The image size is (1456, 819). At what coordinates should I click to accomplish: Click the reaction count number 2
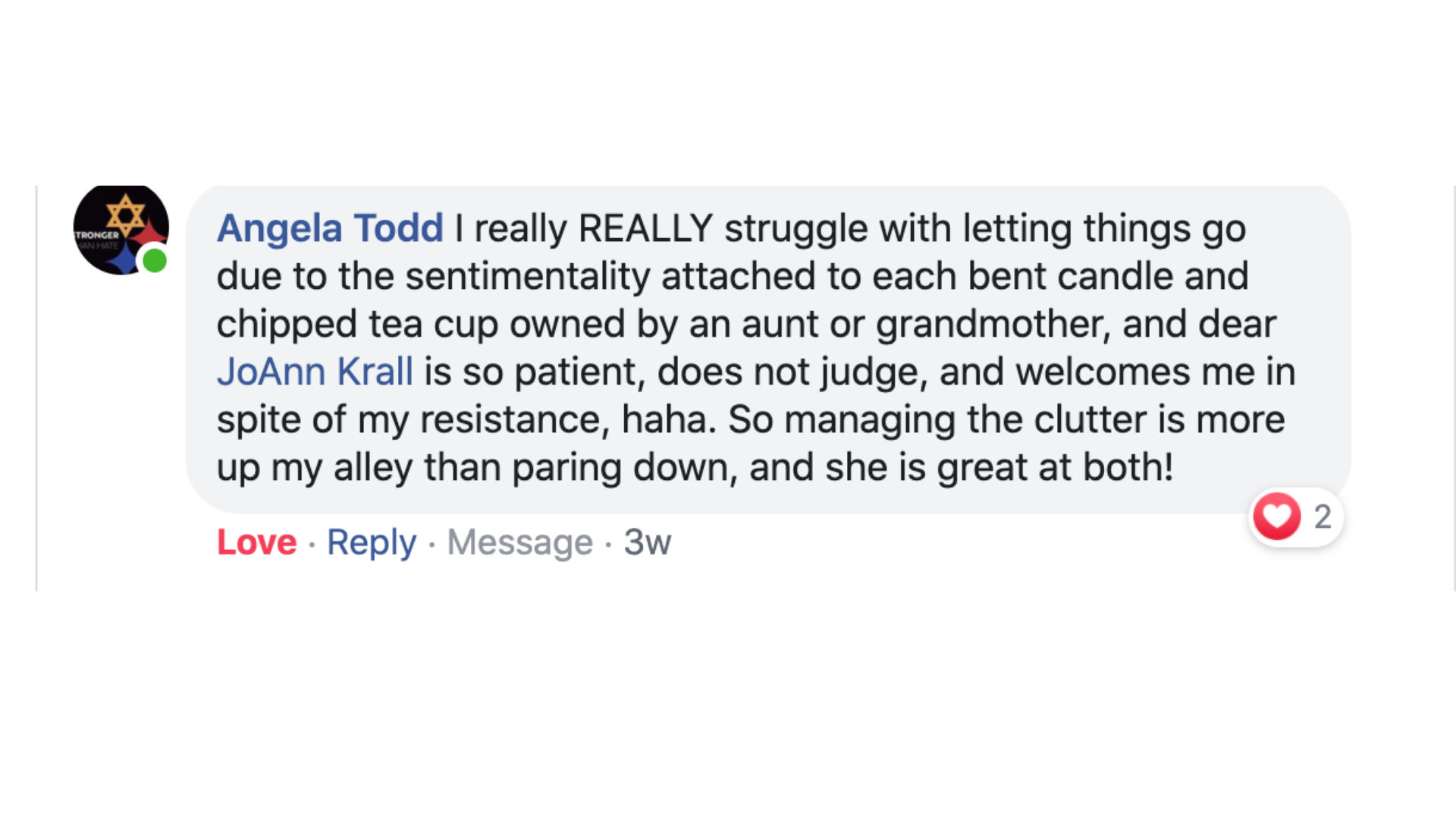[1323, 517]
